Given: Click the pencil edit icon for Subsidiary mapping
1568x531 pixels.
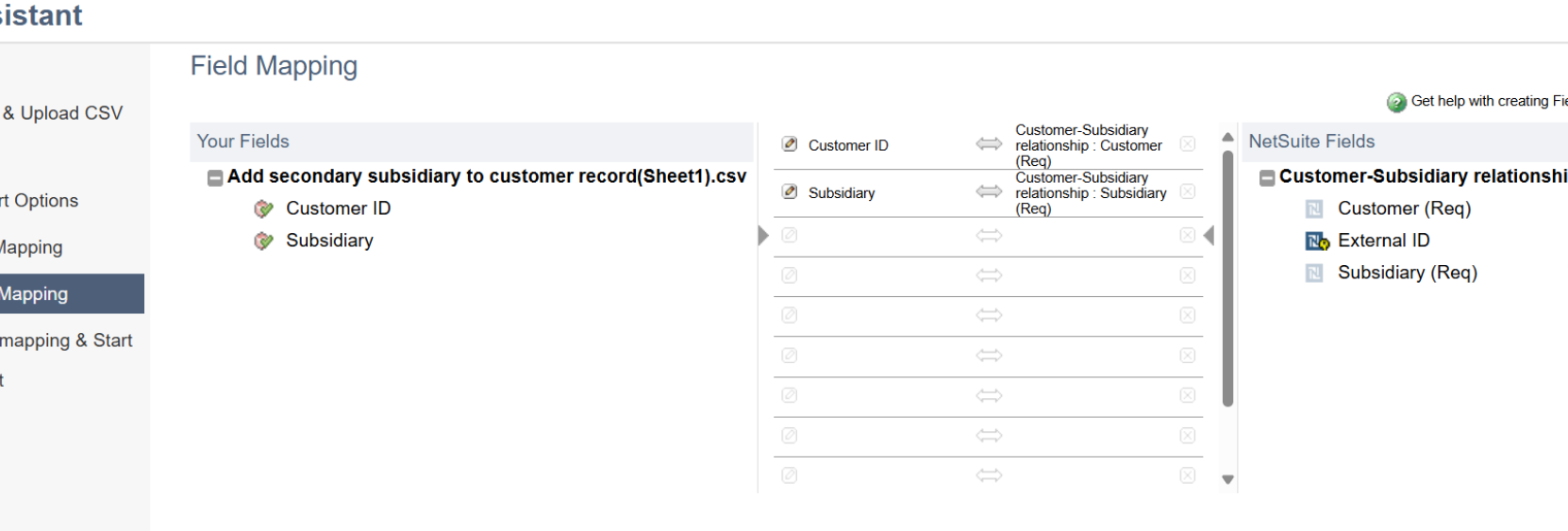Looking at the screenshot, I should click(x=790, y=191).
